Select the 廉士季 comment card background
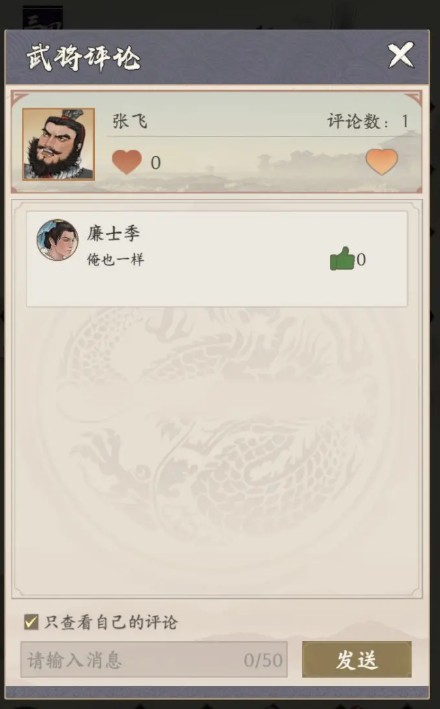The width and height of the screenshot is (440, 709). click(217, 259)
